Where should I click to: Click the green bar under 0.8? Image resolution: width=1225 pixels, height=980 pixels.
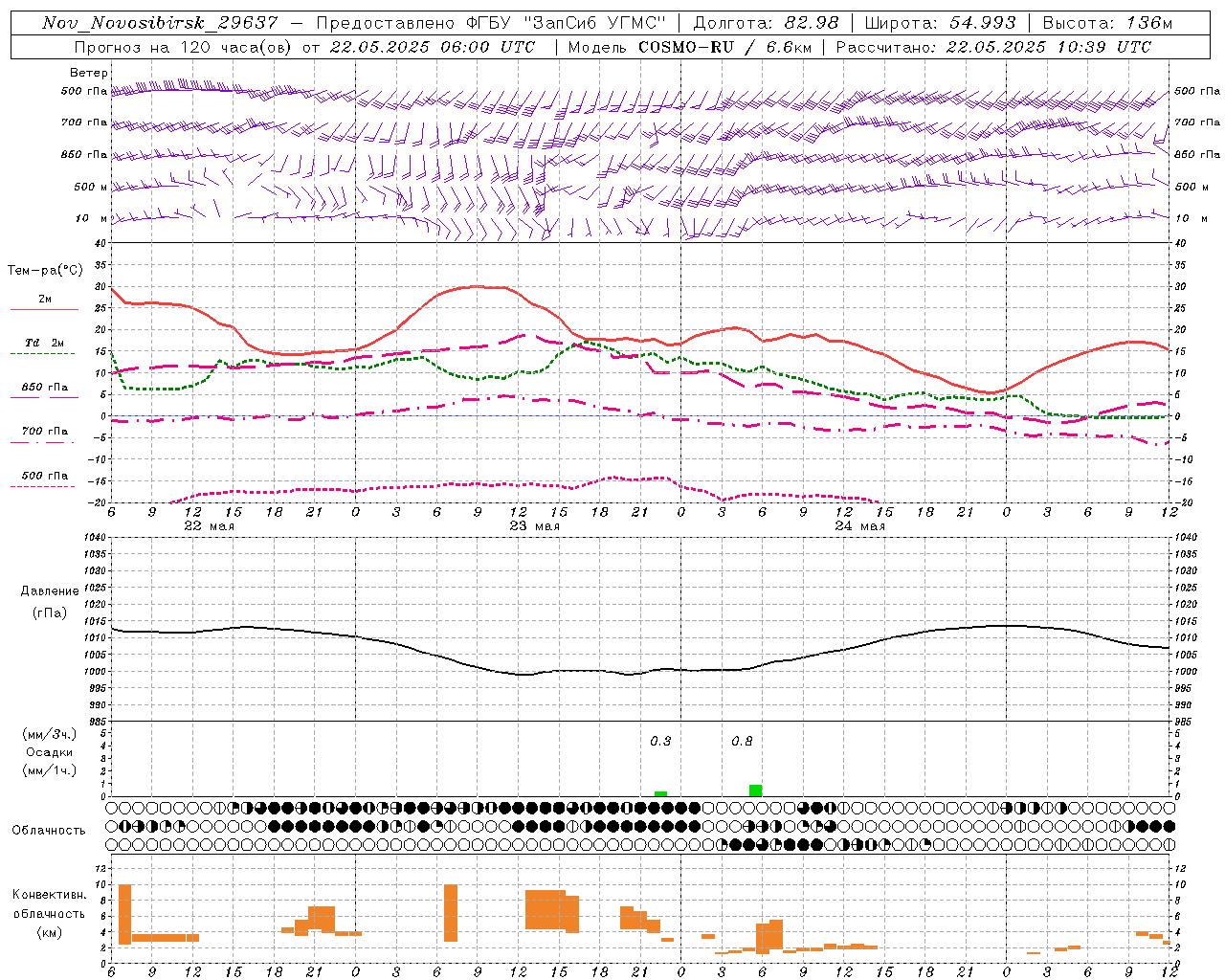(756, 791)
